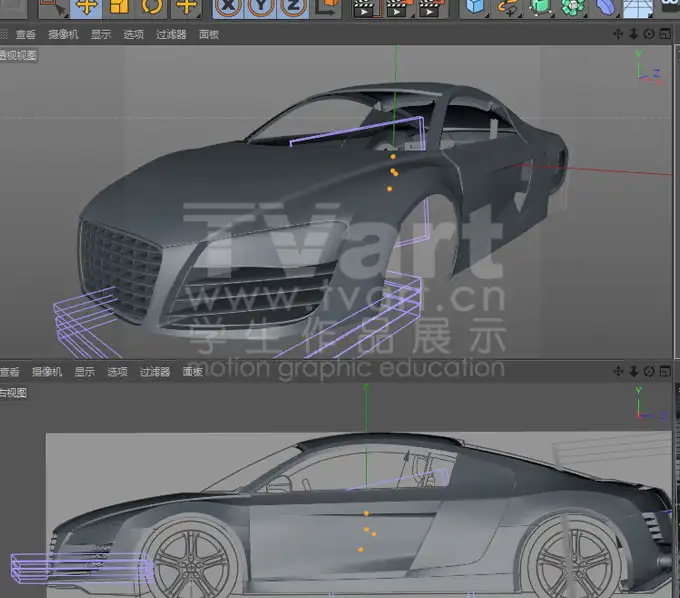Open 面板 menu in right-view viewport
This screenshot has height=598, width=680.
193,372
